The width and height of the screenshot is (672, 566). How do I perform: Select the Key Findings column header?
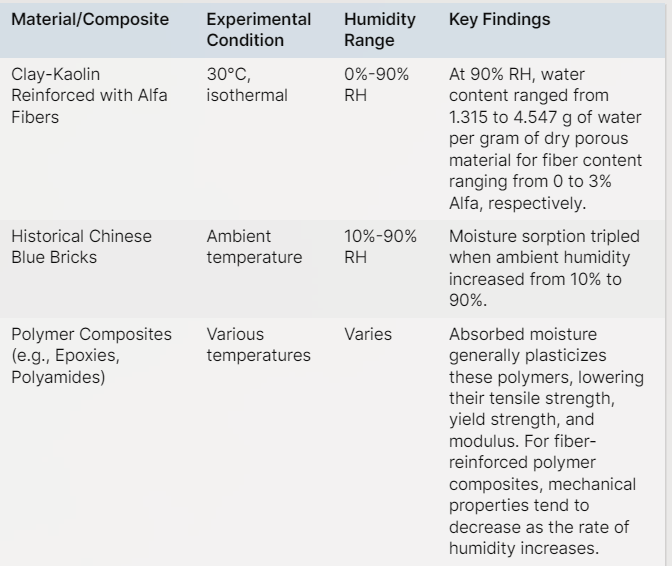(x=497, y=20)
